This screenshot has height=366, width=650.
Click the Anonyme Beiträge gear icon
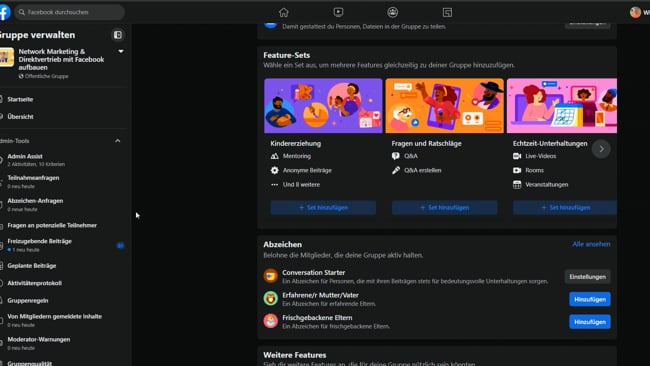274,170
